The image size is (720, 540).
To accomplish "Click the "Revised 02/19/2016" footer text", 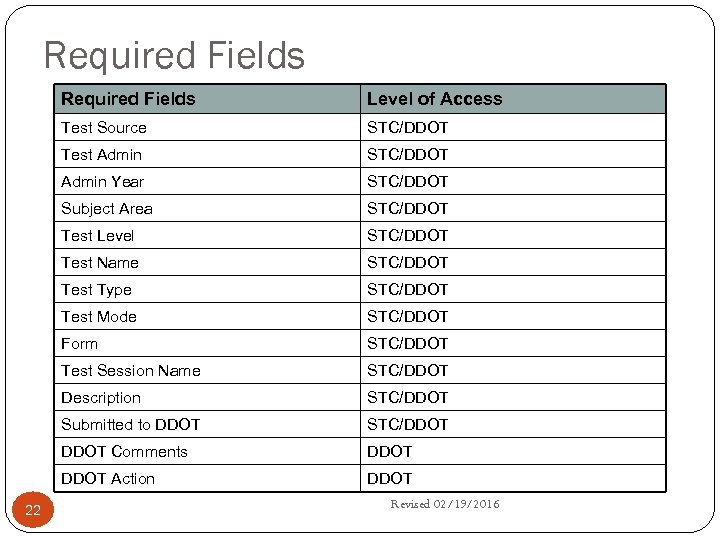I will coord(444,504).
